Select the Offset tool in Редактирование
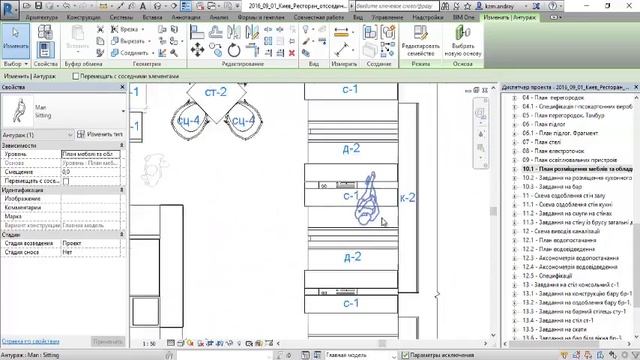The width and height of the screenshot is (640, 360). pyautogui.click(x=216, y=32)
